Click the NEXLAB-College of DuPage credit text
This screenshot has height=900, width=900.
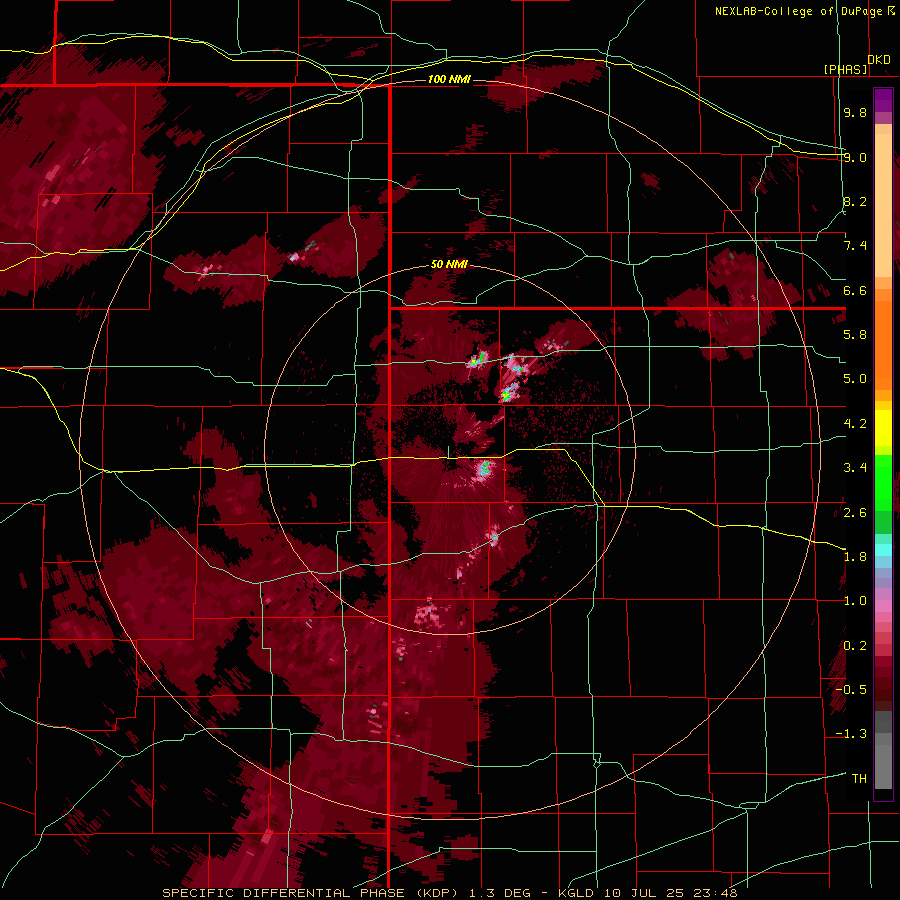798,11
